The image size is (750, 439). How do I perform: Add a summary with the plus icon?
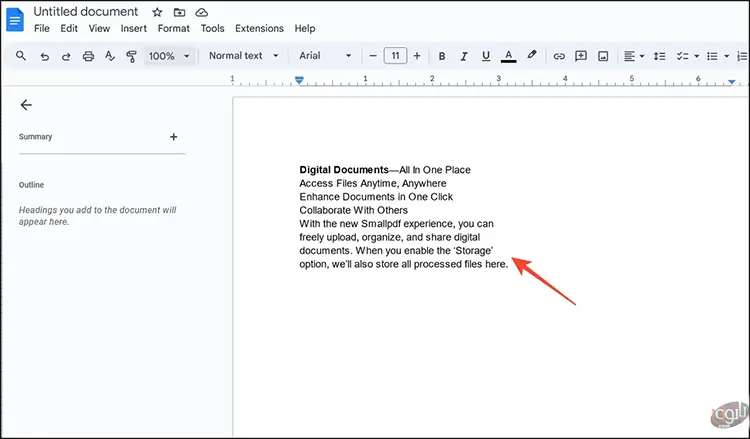click(x=174, y=137)
